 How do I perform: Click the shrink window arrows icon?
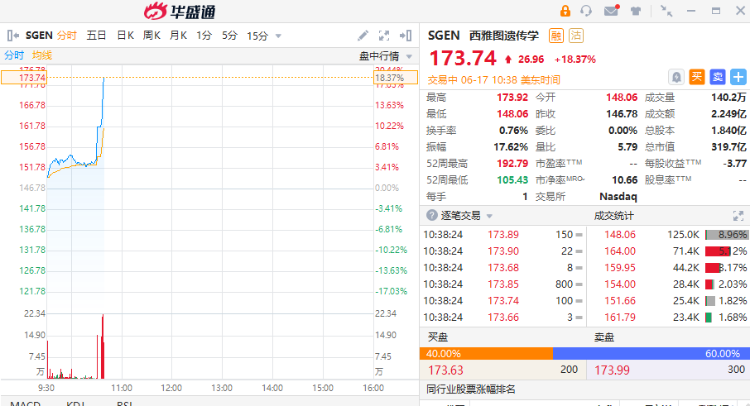(x=666, y=11)
